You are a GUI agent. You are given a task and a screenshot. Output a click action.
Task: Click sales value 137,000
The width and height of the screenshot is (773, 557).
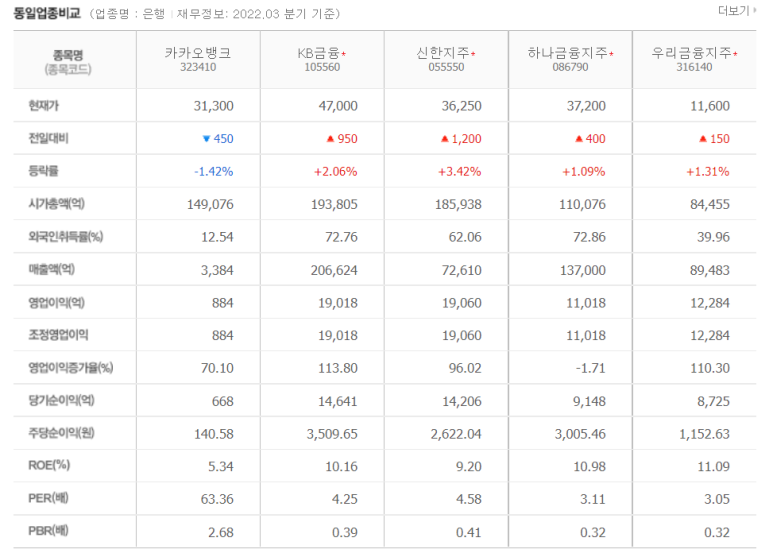pos(583,270)
